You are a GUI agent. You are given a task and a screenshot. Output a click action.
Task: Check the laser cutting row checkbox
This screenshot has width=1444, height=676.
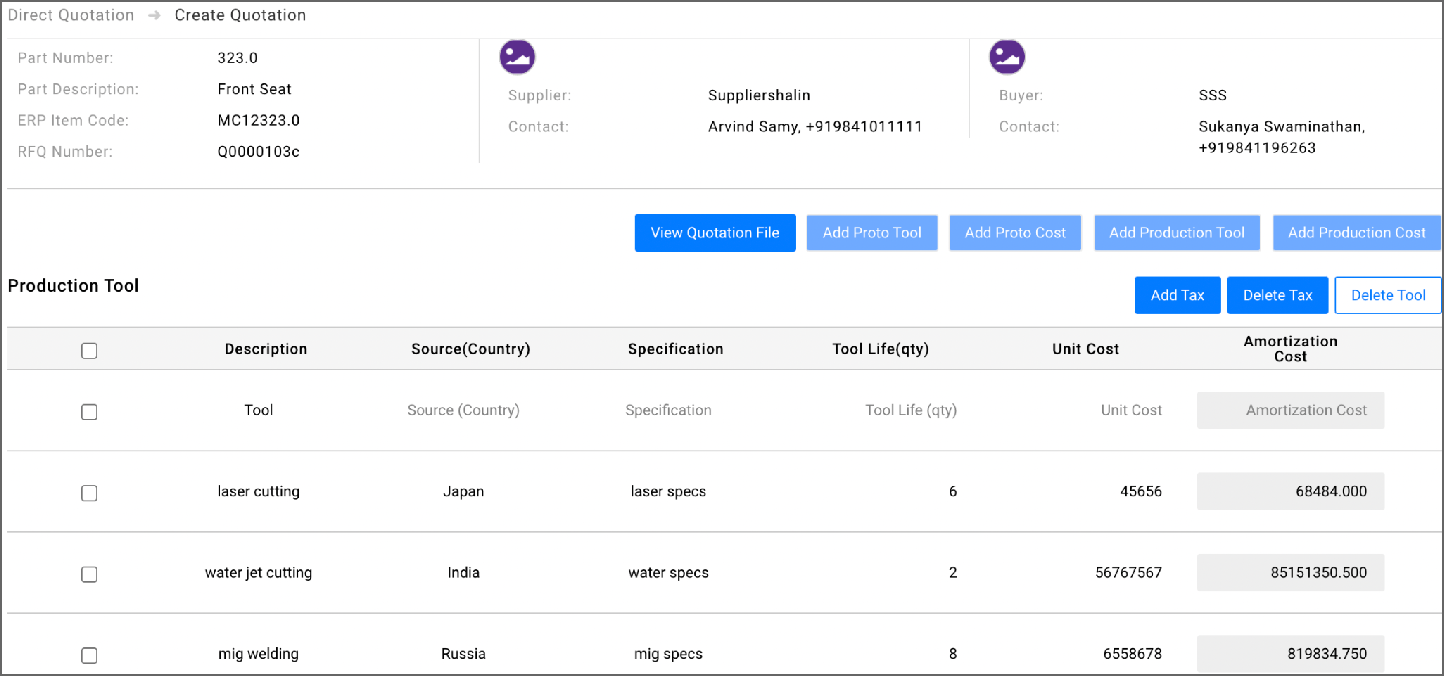[89, 493]
